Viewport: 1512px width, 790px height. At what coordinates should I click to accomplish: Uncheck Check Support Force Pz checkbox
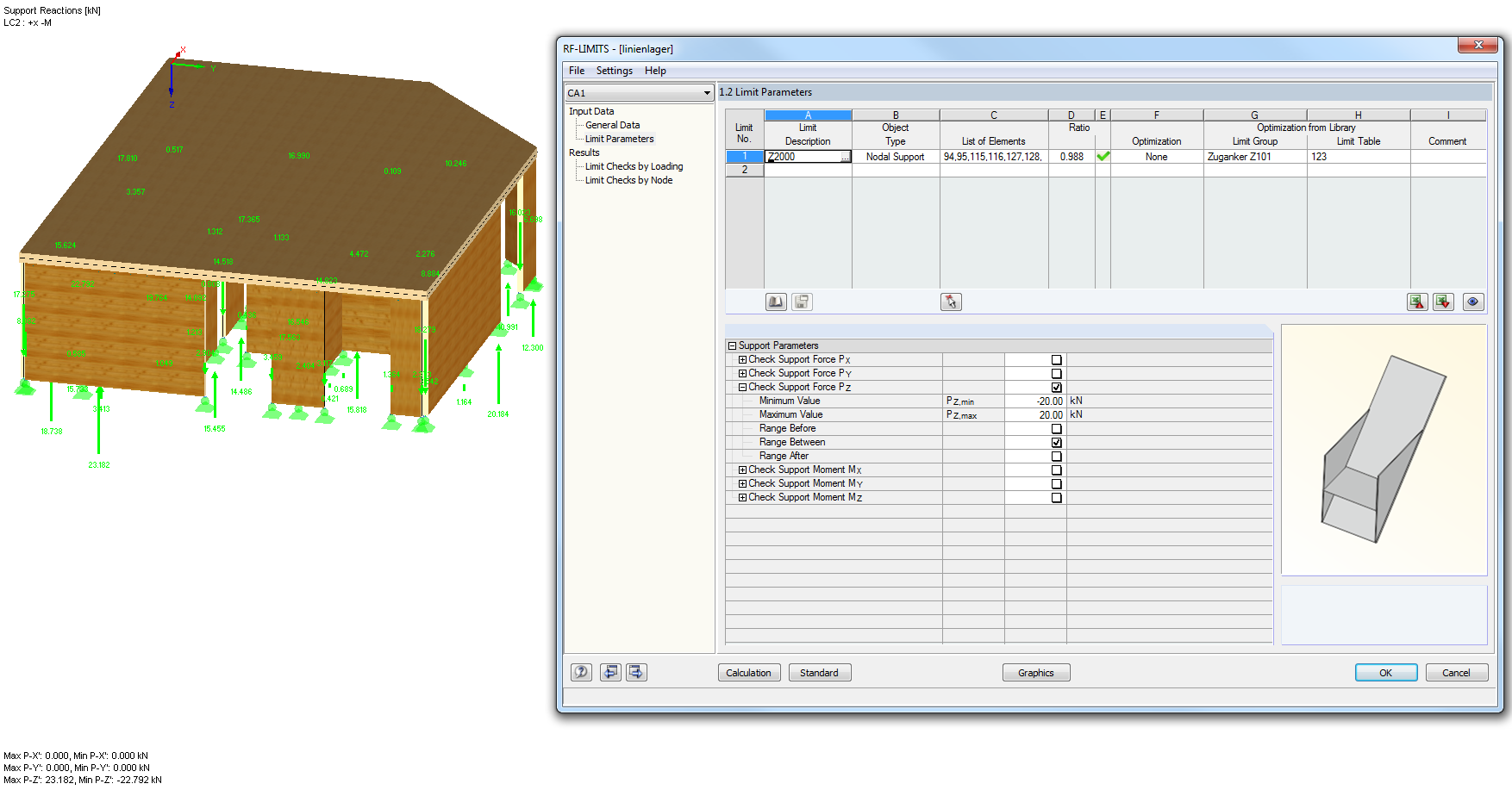point(1056,388)
